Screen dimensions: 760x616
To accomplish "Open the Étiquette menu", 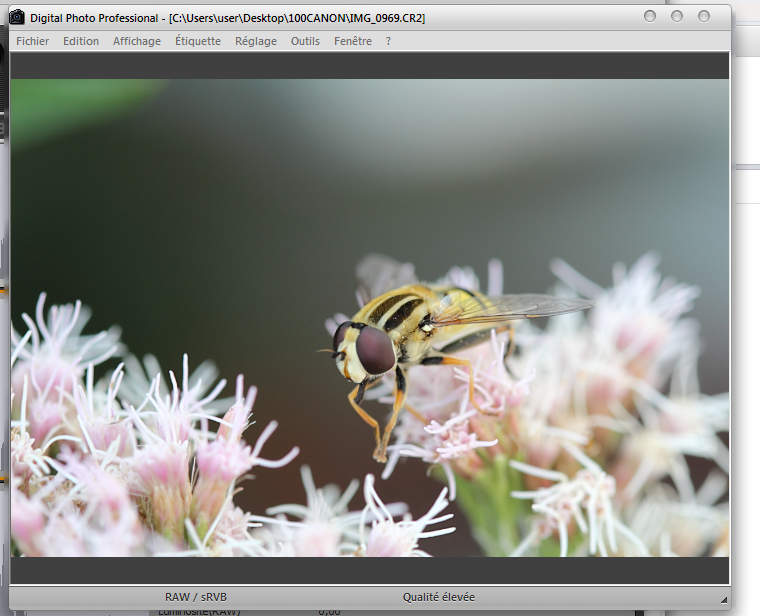I will (x=198, y=41).
